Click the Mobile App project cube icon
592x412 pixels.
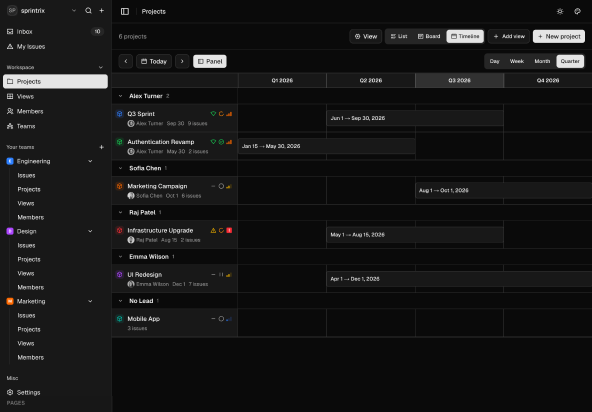(x=120, y=319)
